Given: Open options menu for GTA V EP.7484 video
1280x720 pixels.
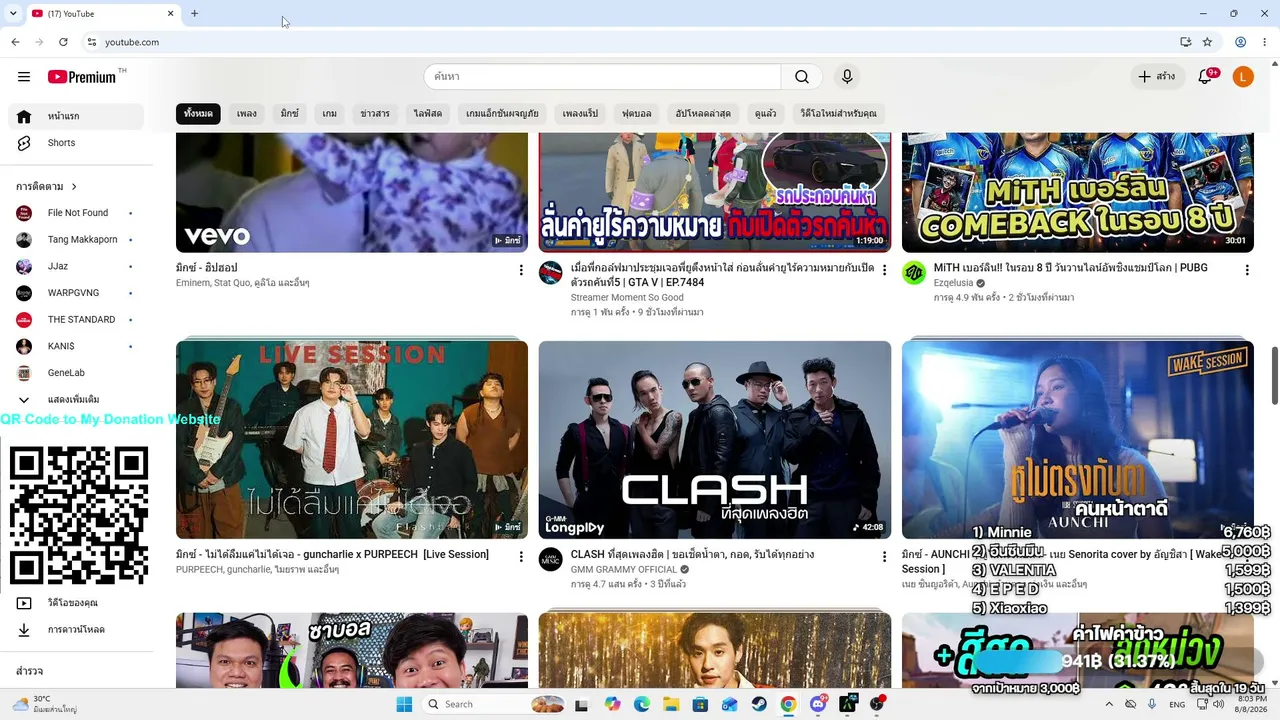Looking at the screenshot, I should tap(884, 270).
